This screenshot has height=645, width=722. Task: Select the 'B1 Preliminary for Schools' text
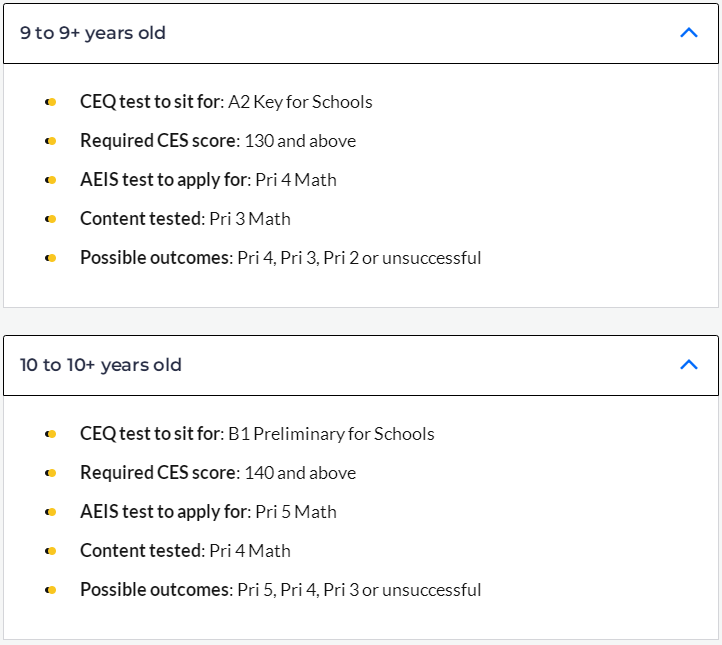click(x=331, y=434)
